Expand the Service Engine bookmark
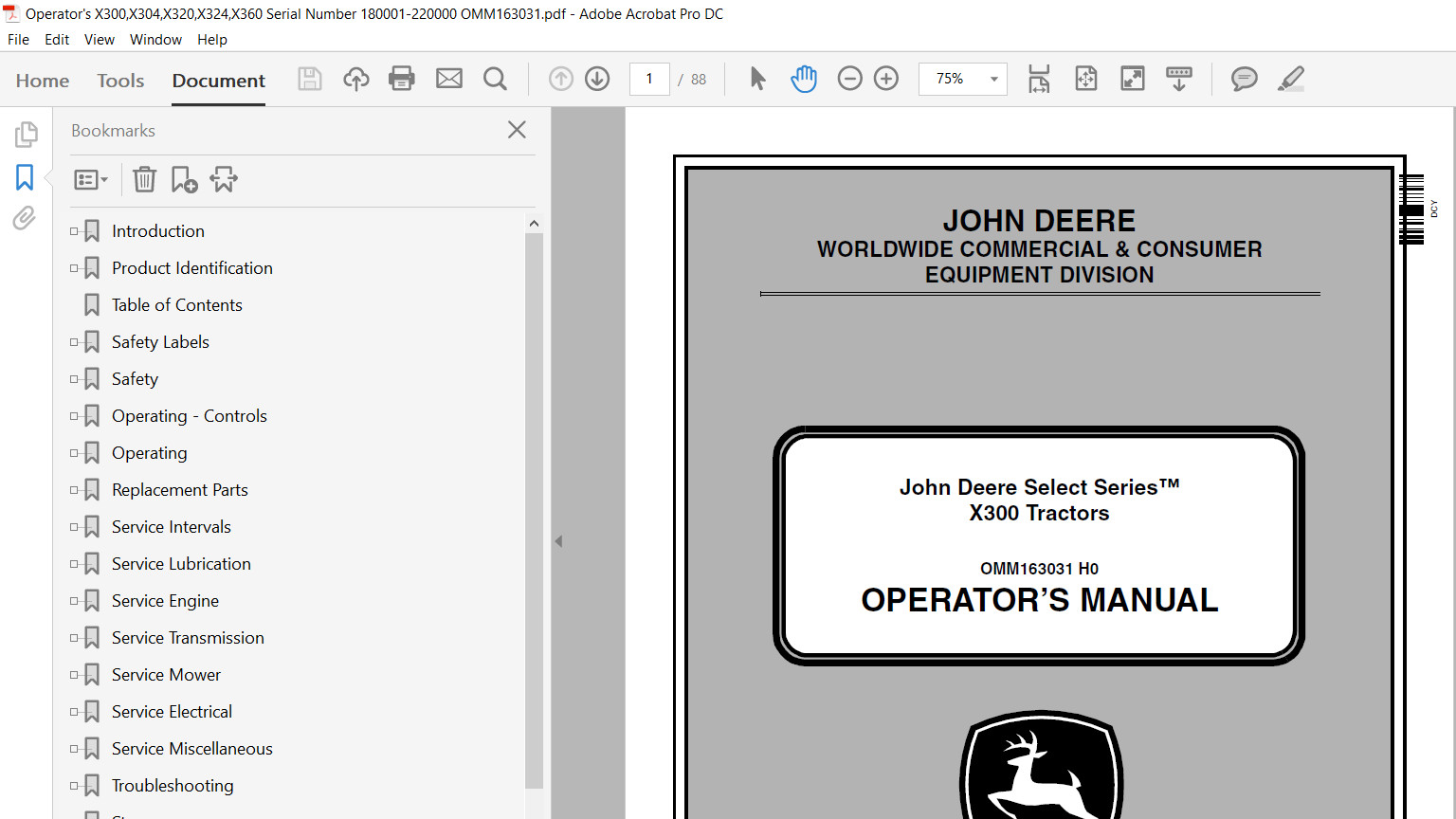 74,601
